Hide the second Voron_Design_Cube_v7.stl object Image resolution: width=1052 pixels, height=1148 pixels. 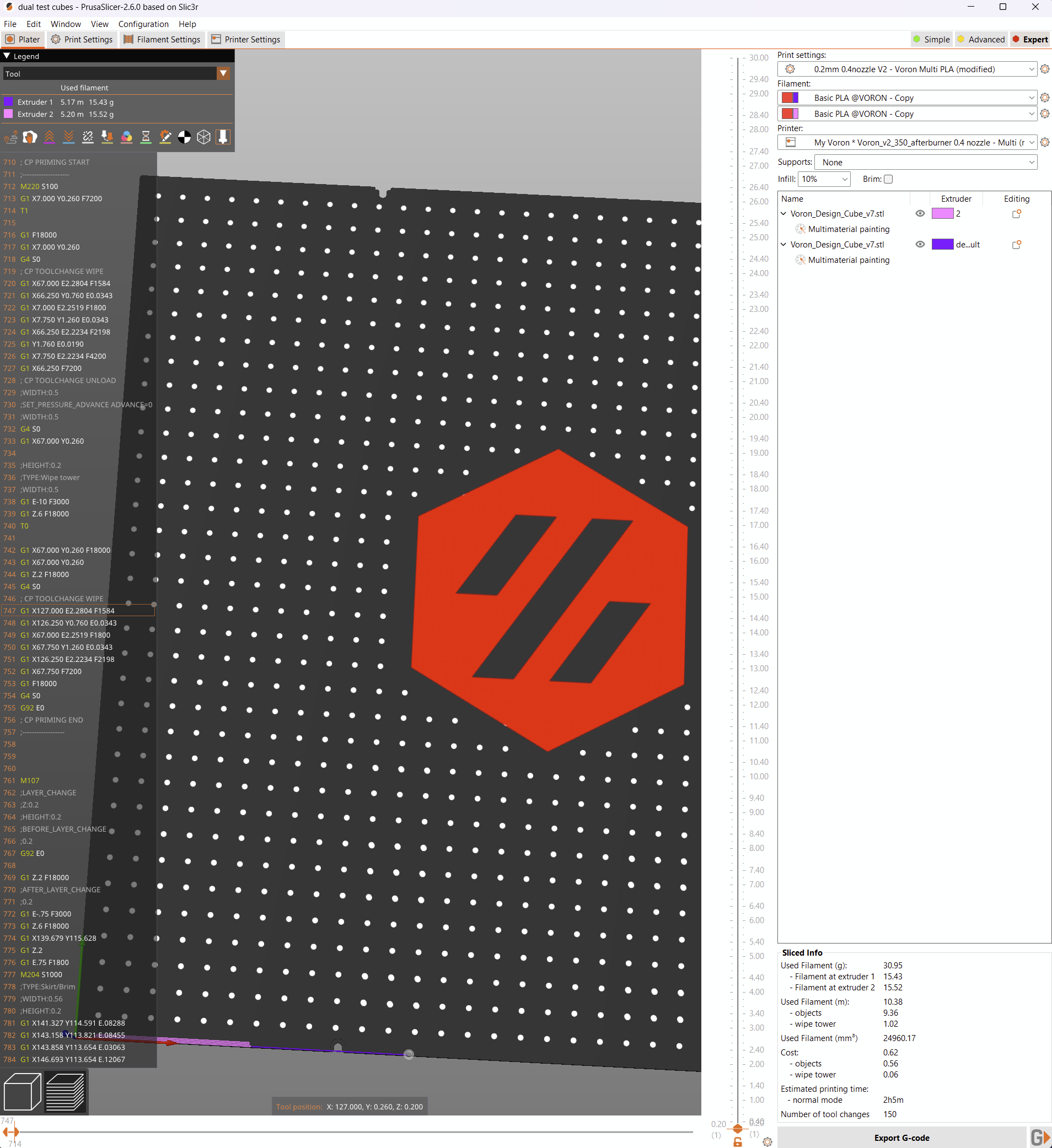coord(919,244)
